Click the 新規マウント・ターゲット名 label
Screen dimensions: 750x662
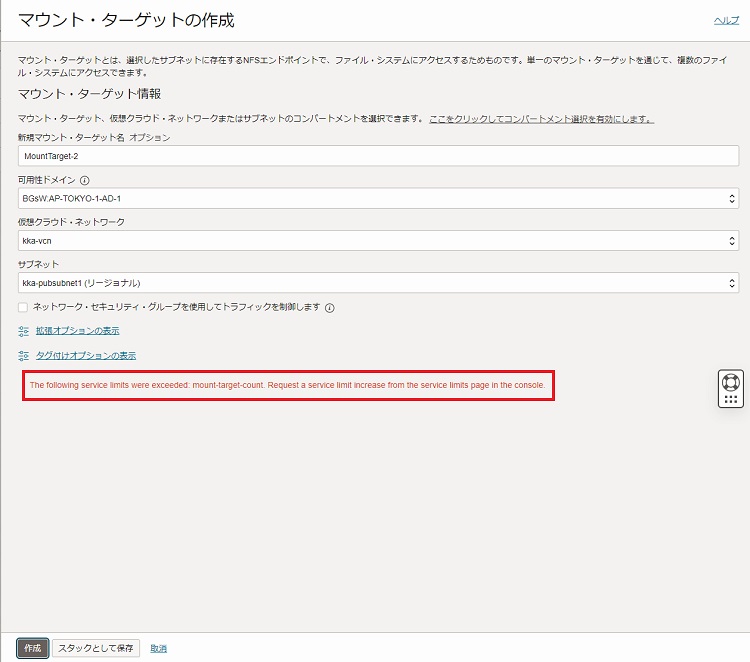(x=71, y=138)
